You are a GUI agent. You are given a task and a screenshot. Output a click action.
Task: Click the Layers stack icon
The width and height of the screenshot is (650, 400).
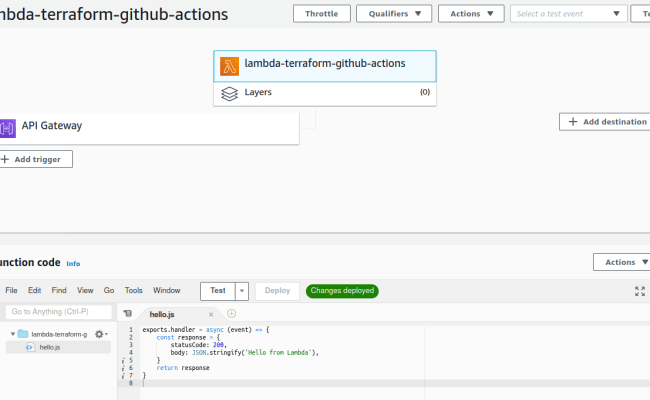click(x=229, y=94)
